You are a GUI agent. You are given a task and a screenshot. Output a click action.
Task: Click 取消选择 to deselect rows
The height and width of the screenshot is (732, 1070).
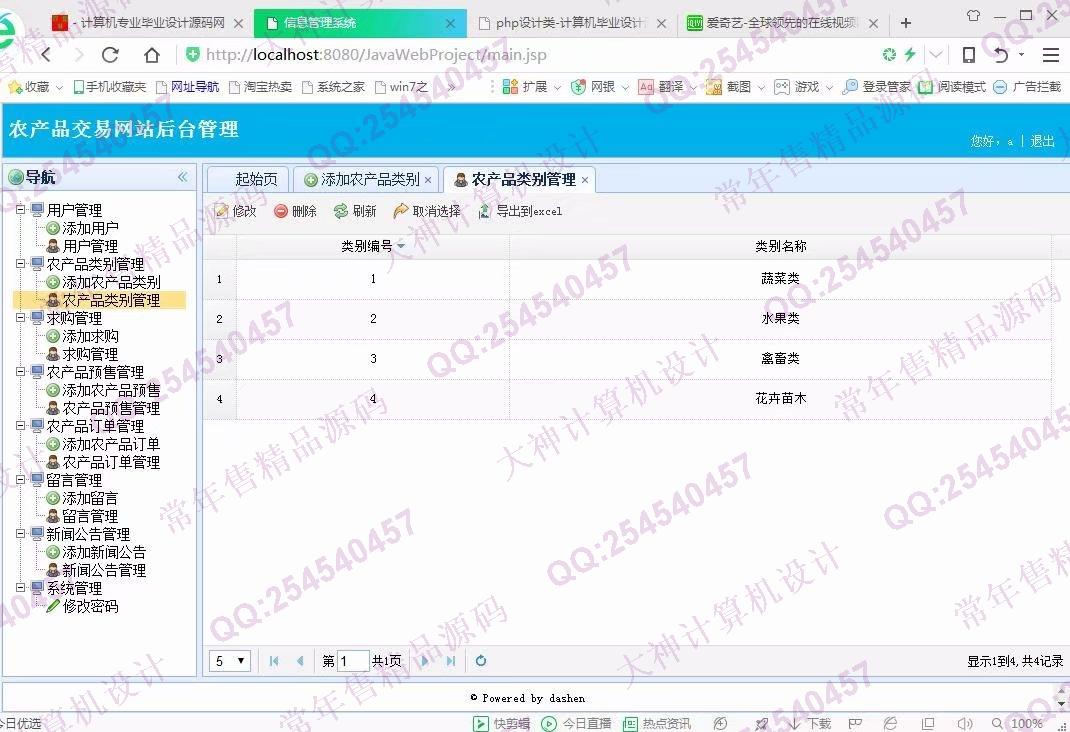(x=401, y=211)
